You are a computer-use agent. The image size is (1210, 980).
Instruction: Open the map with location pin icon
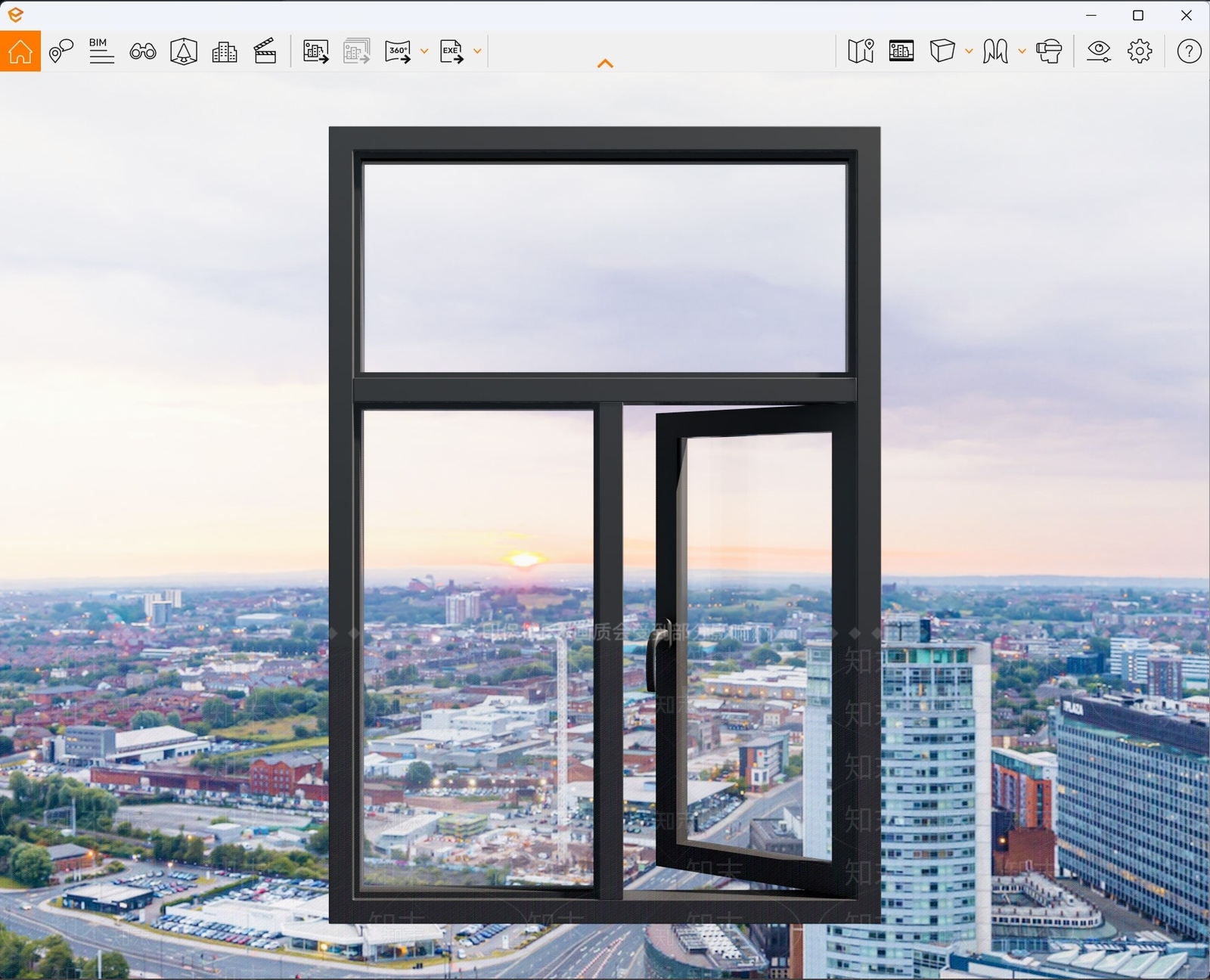[861, 51]
